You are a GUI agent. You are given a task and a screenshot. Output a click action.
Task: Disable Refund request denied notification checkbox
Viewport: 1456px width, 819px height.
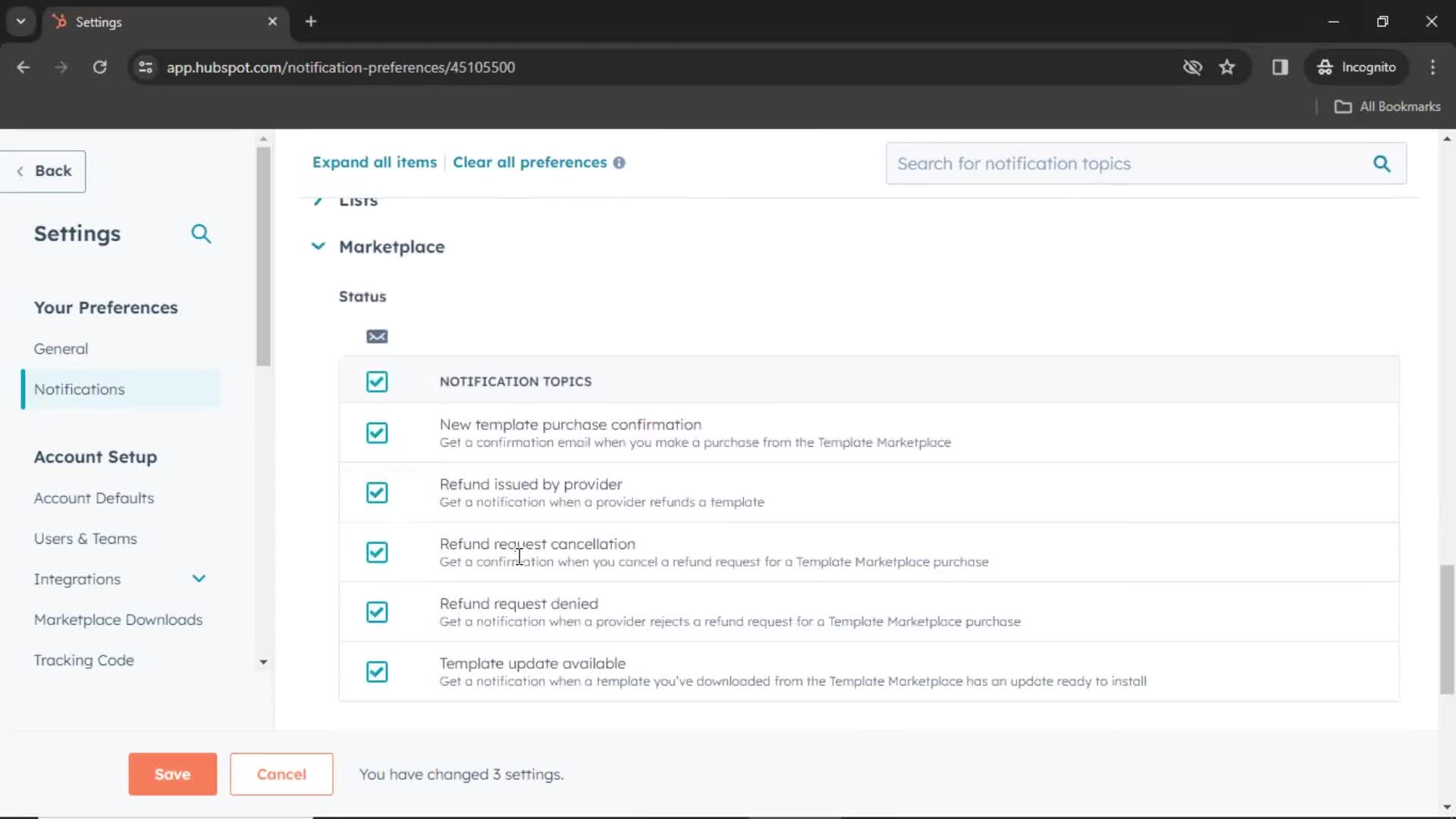point(377,612)
